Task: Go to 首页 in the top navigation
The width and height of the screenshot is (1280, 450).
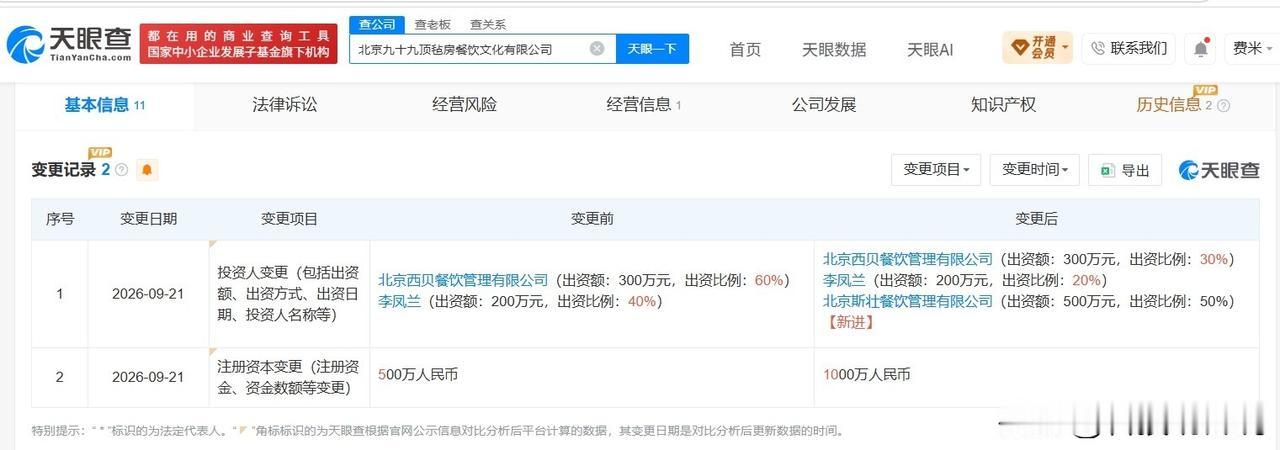Action: (x=745, y=49)
